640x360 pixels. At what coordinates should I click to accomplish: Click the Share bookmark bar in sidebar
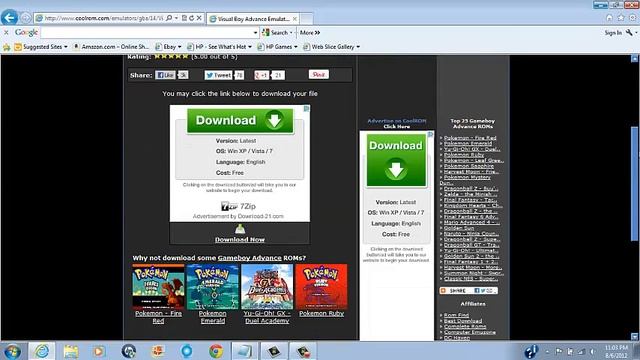(469, 291)
